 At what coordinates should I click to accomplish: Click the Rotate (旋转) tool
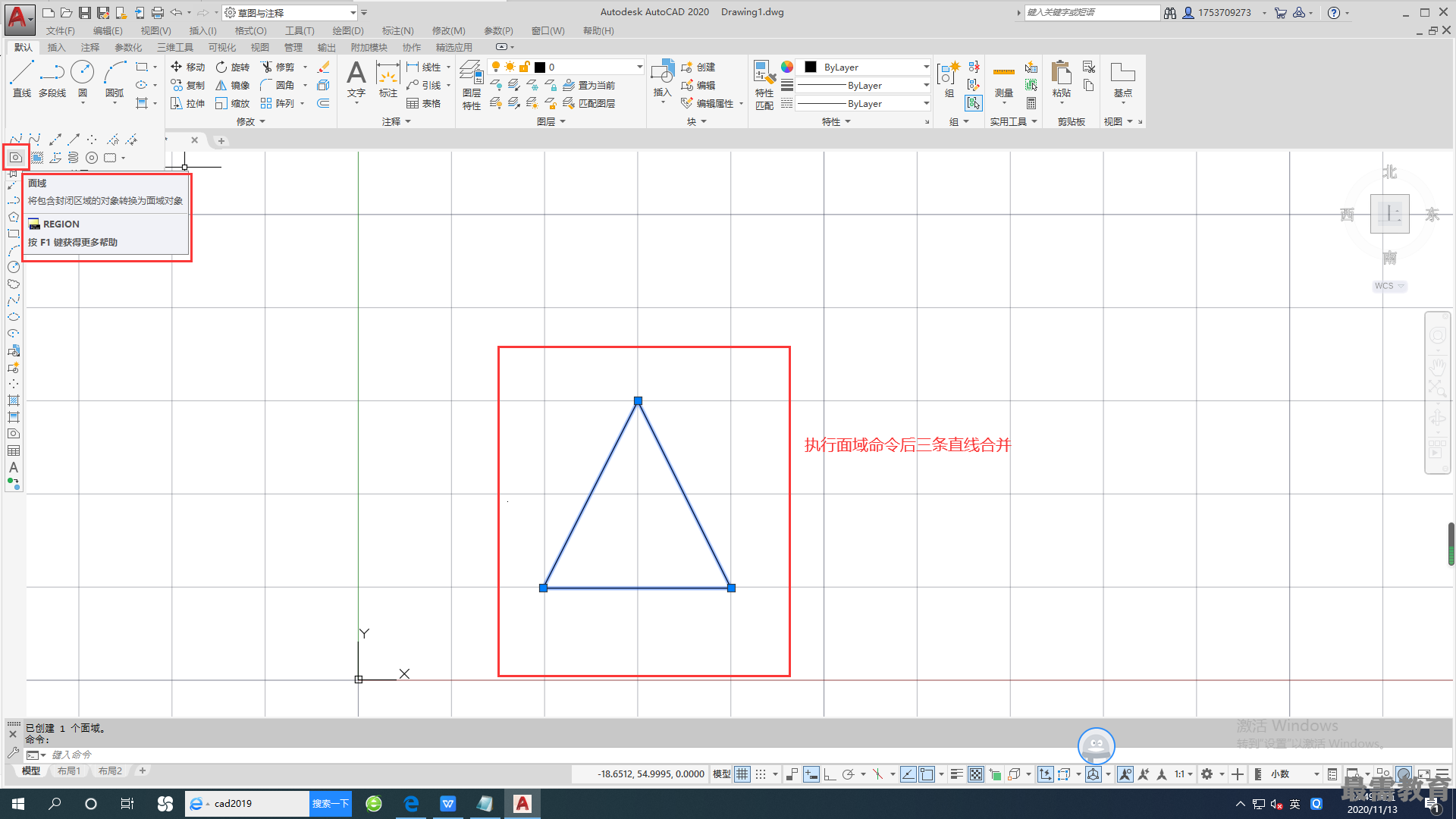(232, 67)
